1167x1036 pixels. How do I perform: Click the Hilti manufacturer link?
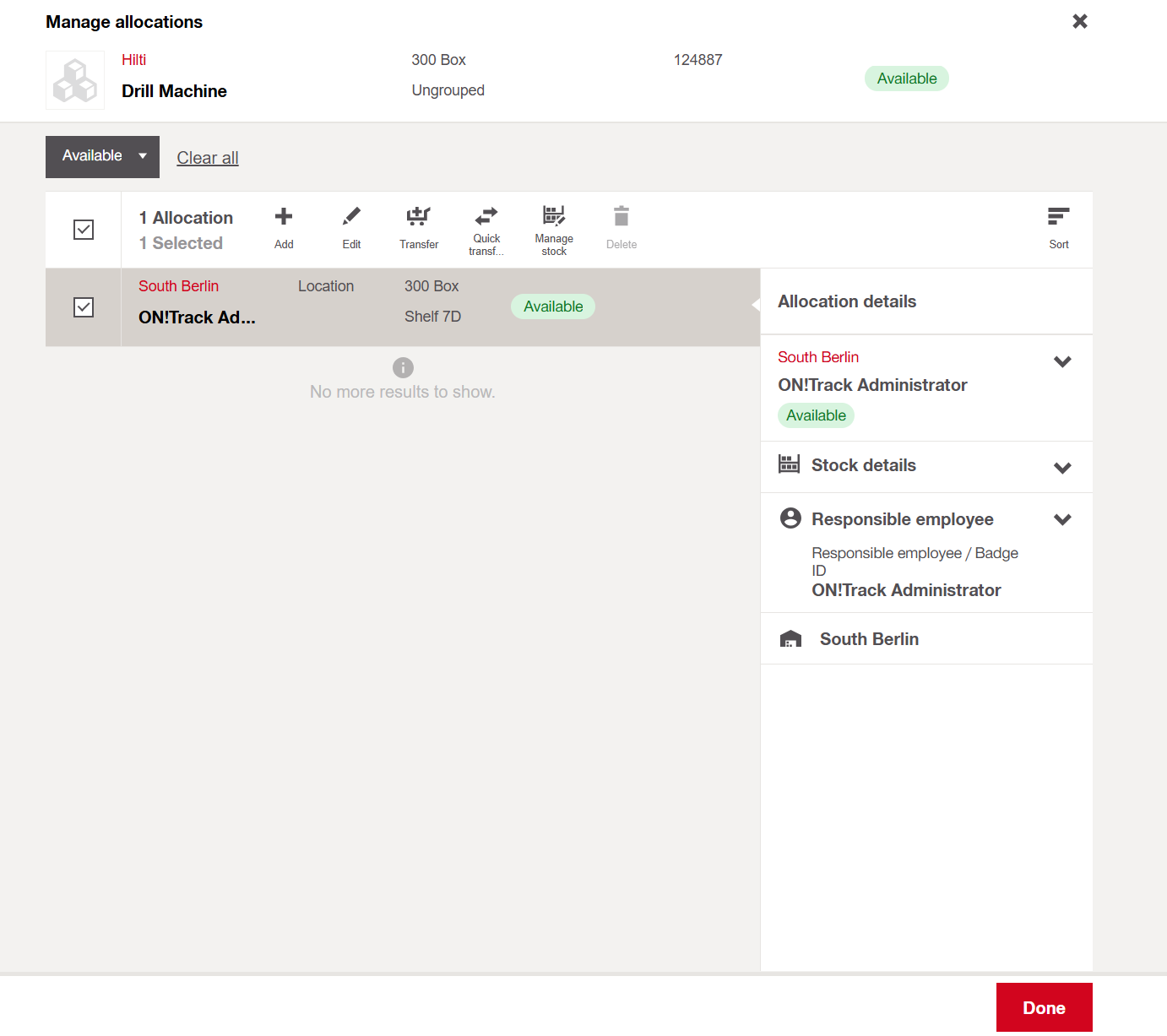[x=133, y=60]
